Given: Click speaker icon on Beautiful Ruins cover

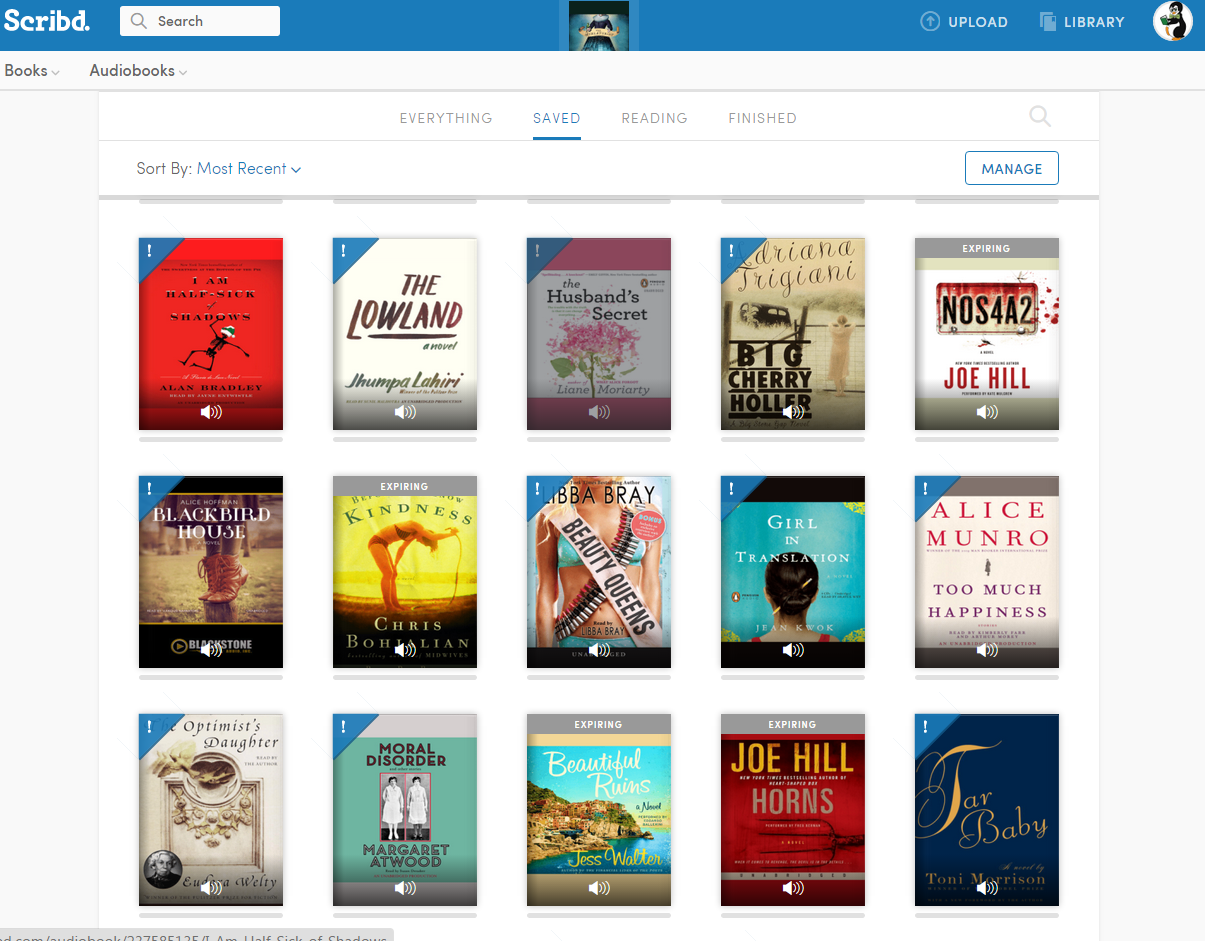Looking at the screenshot, I should (x=599, y=888).
